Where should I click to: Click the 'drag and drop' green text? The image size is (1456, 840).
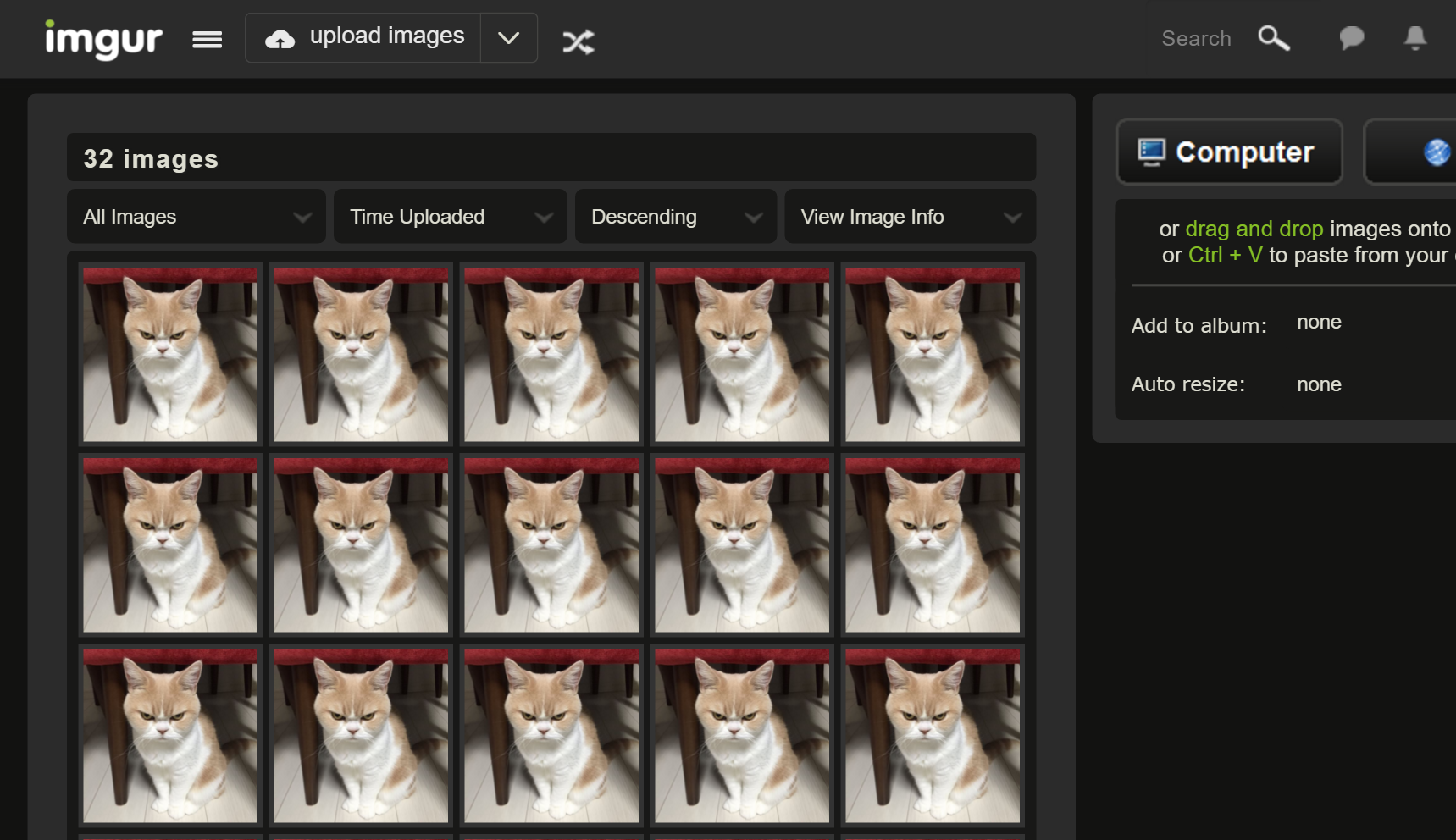pyautogui.click(x=1254, y=229)
